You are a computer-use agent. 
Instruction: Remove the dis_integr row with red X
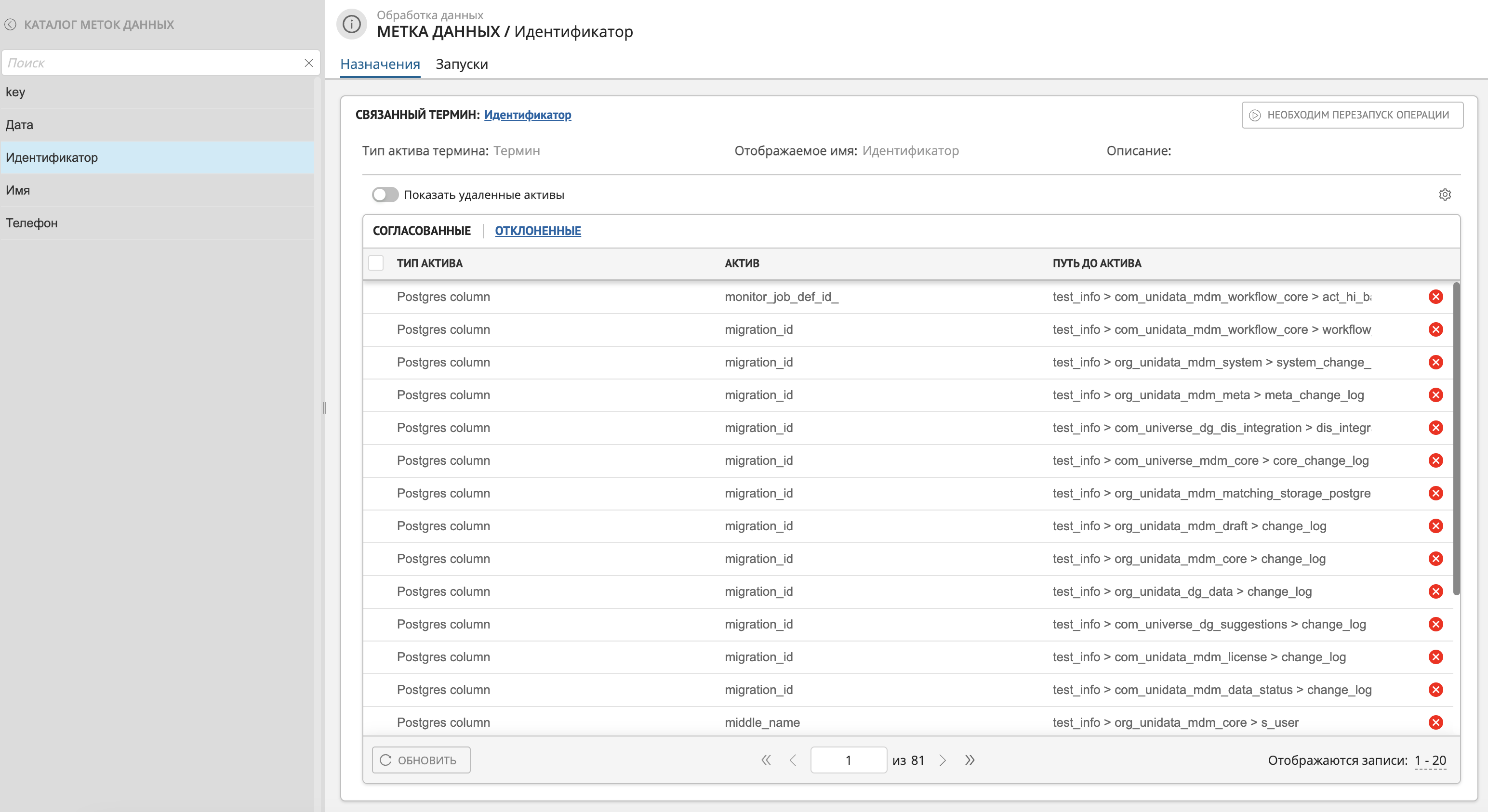click(x=1435, y=428)
